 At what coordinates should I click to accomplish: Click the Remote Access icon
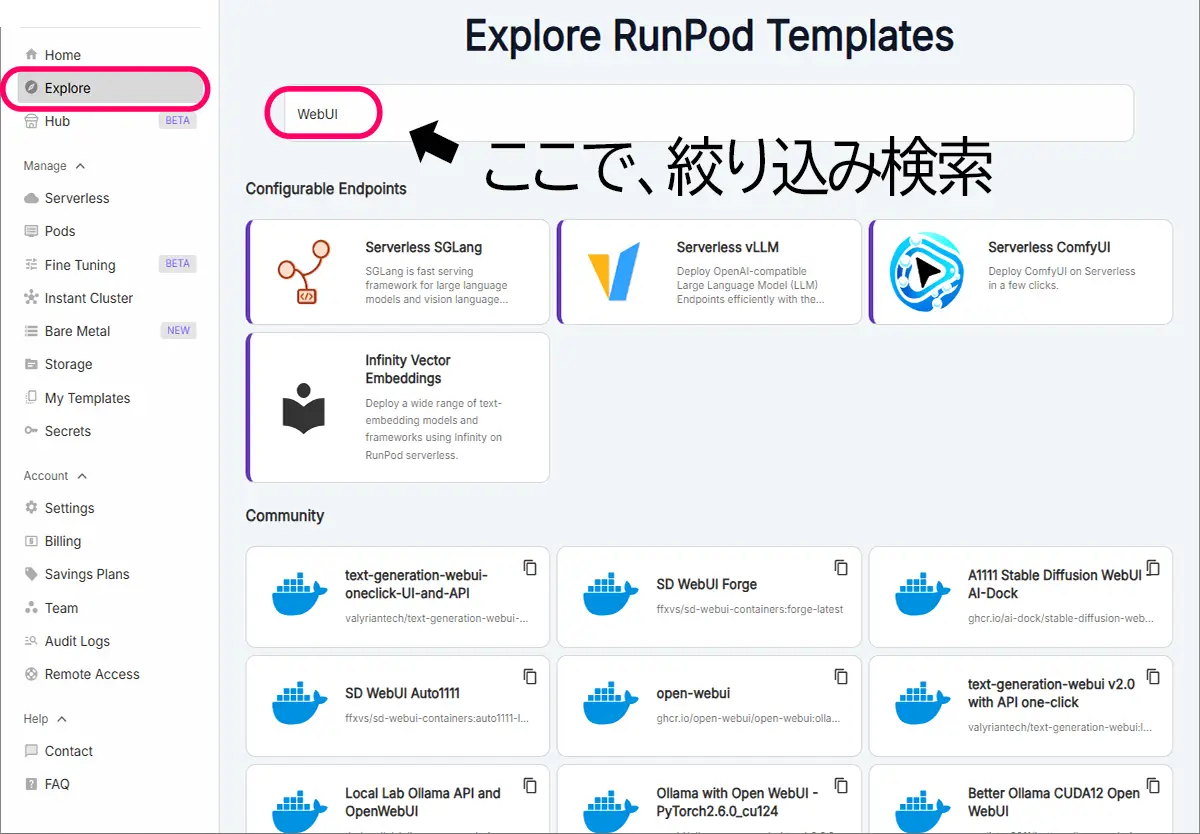click(31, 674)
